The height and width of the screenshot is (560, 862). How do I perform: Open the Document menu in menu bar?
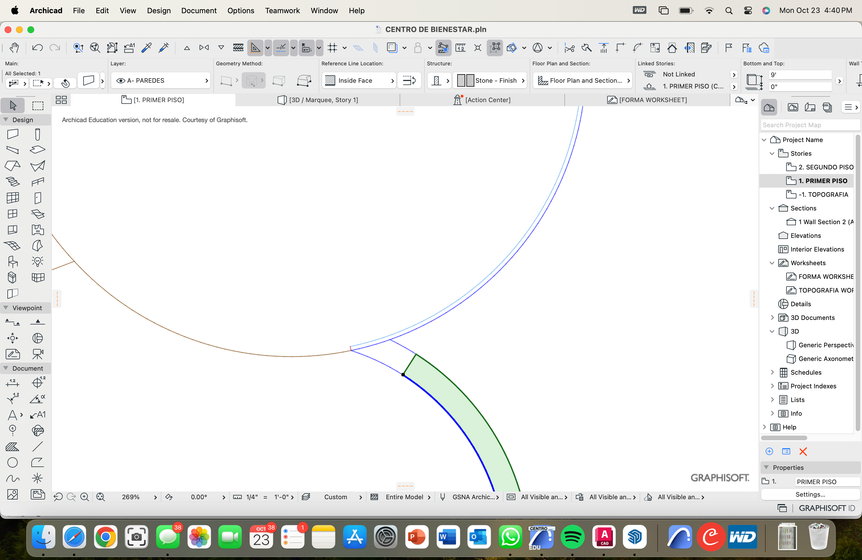(x=198, y=10)
